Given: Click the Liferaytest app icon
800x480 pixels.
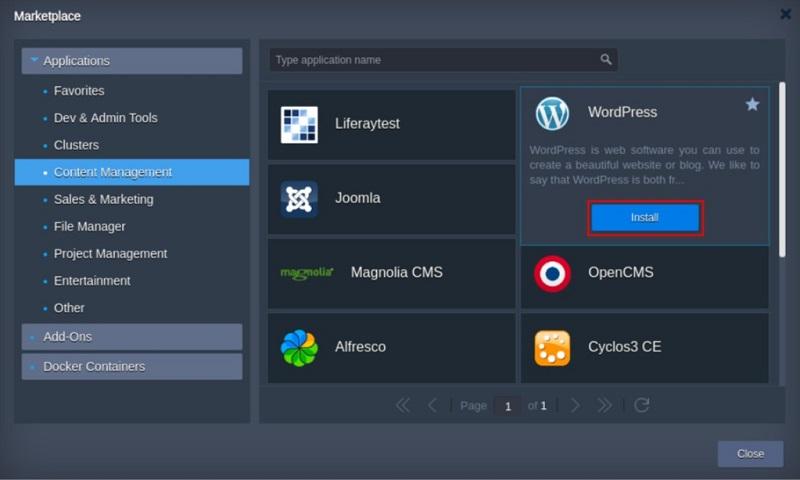Looking at the screenshot, I should click(x=299, y=124).
